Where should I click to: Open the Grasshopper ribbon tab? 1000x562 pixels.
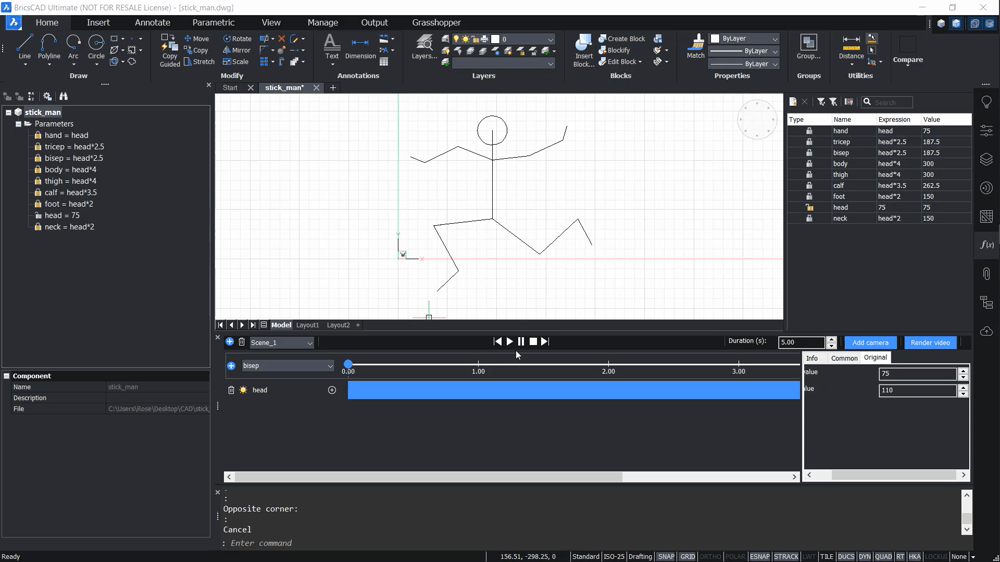click(x=436, y=22)
